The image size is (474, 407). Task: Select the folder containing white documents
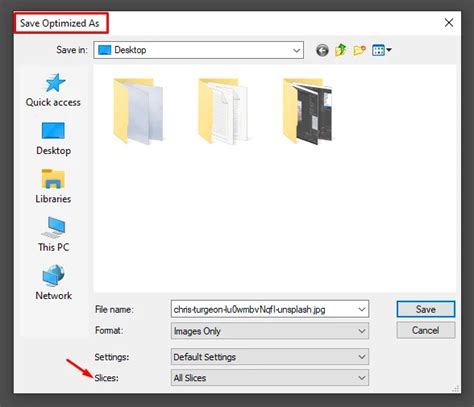pos(223,111)
